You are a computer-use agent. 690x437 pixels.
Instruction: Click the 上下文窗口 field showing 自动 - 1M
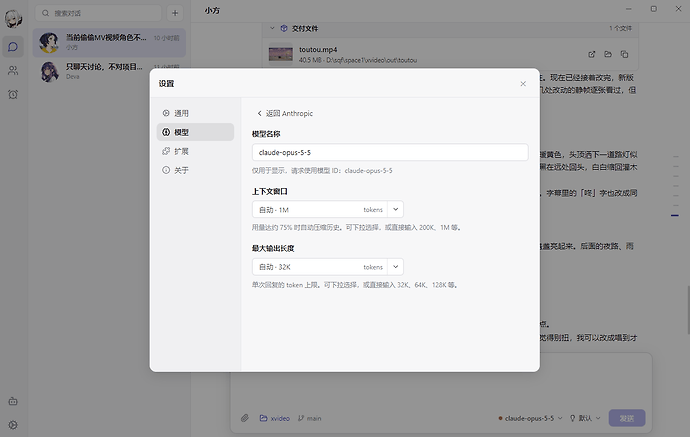point(319,209)
